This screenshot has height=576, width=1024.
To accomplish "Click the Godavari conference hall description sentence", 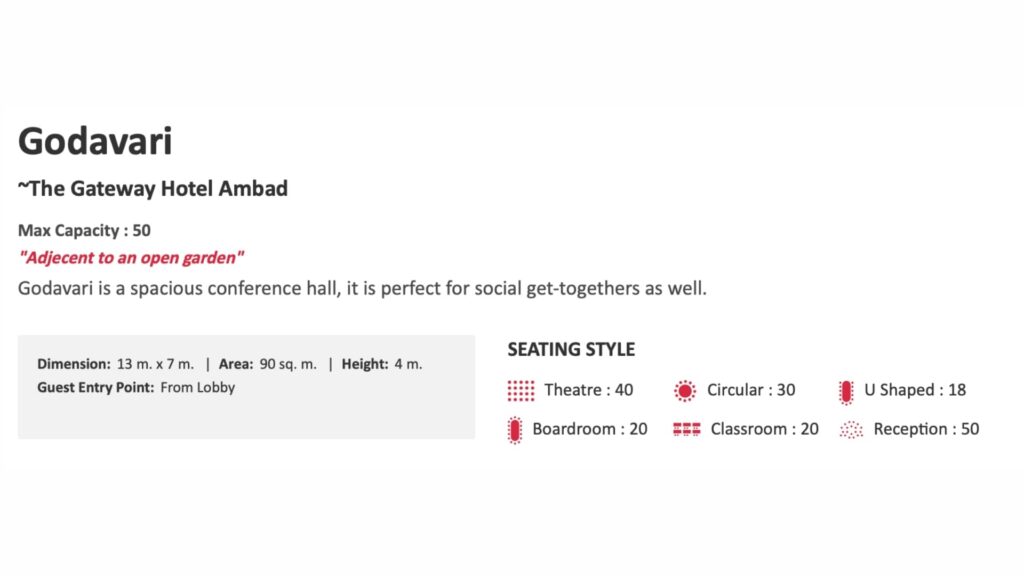I will [362, 289].
